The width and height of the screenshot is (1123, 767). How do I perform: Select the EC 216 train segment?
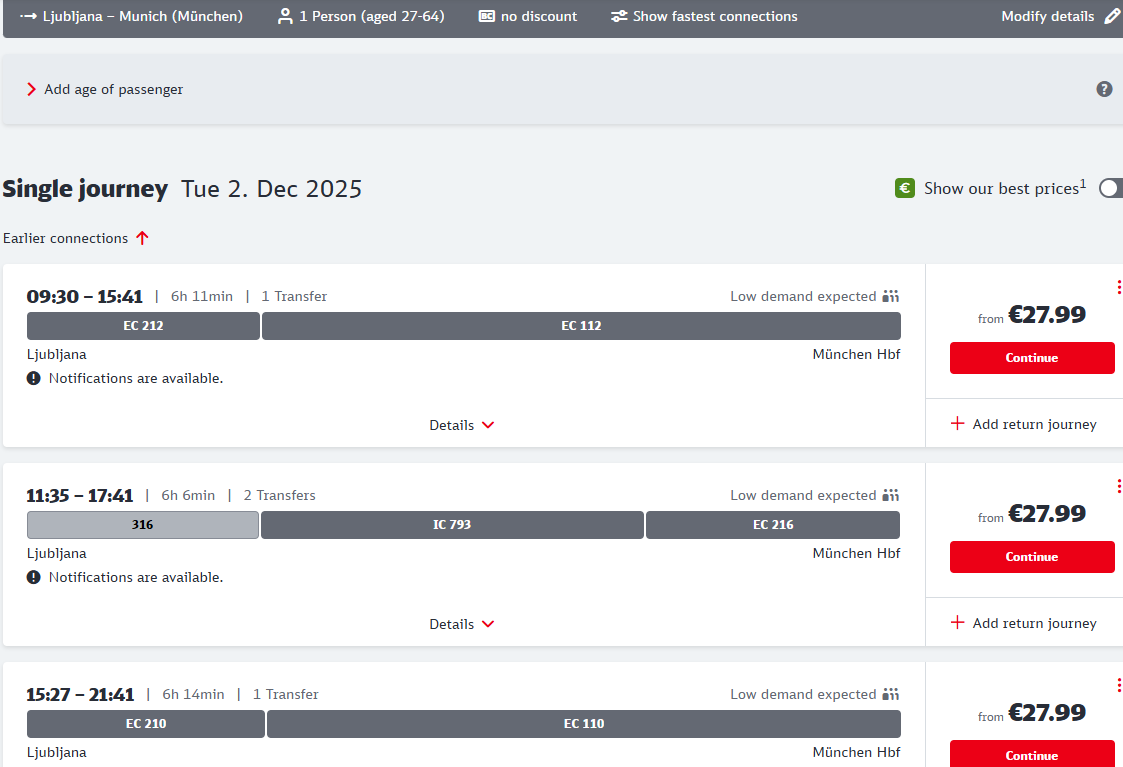click(x=773, y=525)
